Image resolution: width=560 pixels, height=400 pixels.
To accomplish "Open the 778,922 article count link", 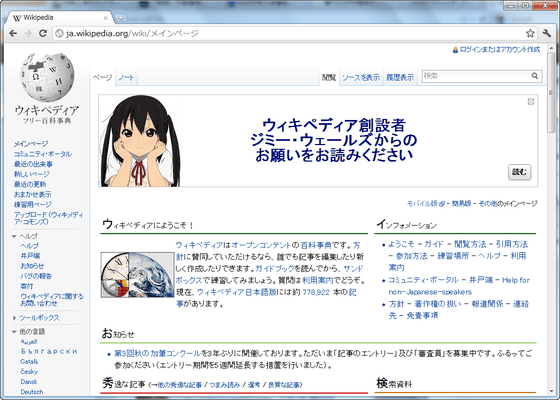I will tap(316, 292).
